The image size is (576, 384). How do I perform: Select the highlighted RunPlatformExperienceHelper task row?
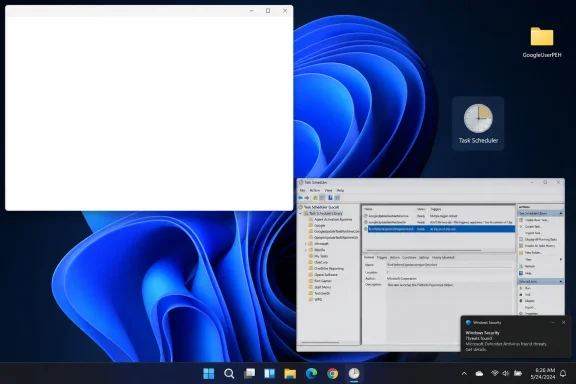coord(439,229)
